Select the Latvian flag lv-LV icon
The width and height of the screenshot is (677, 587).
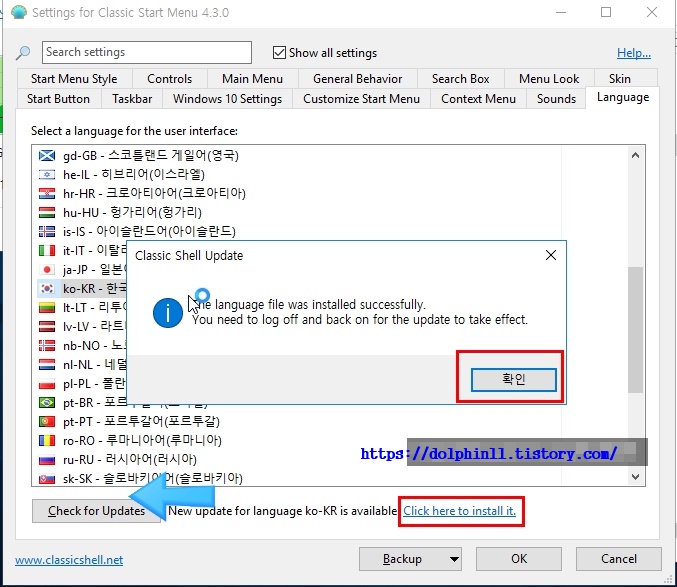click(x=47, y=326)
